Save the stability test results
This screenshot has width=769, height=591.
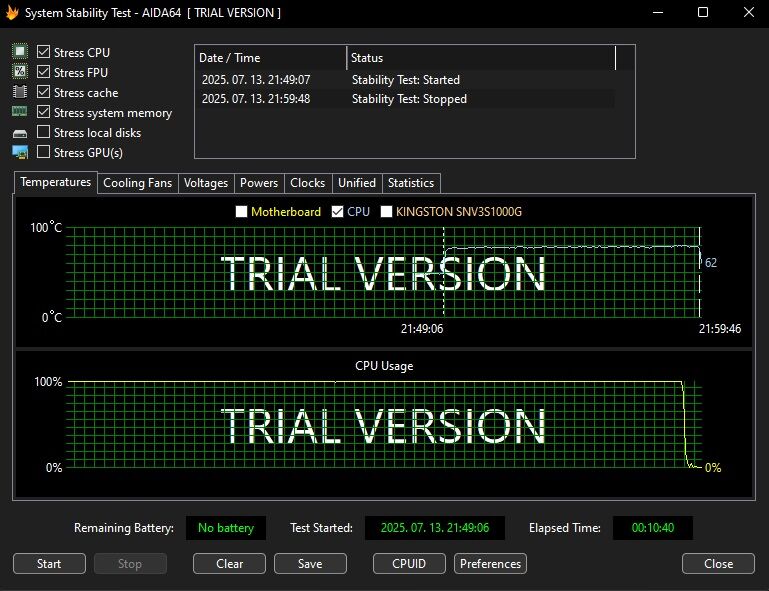(310, 564)
